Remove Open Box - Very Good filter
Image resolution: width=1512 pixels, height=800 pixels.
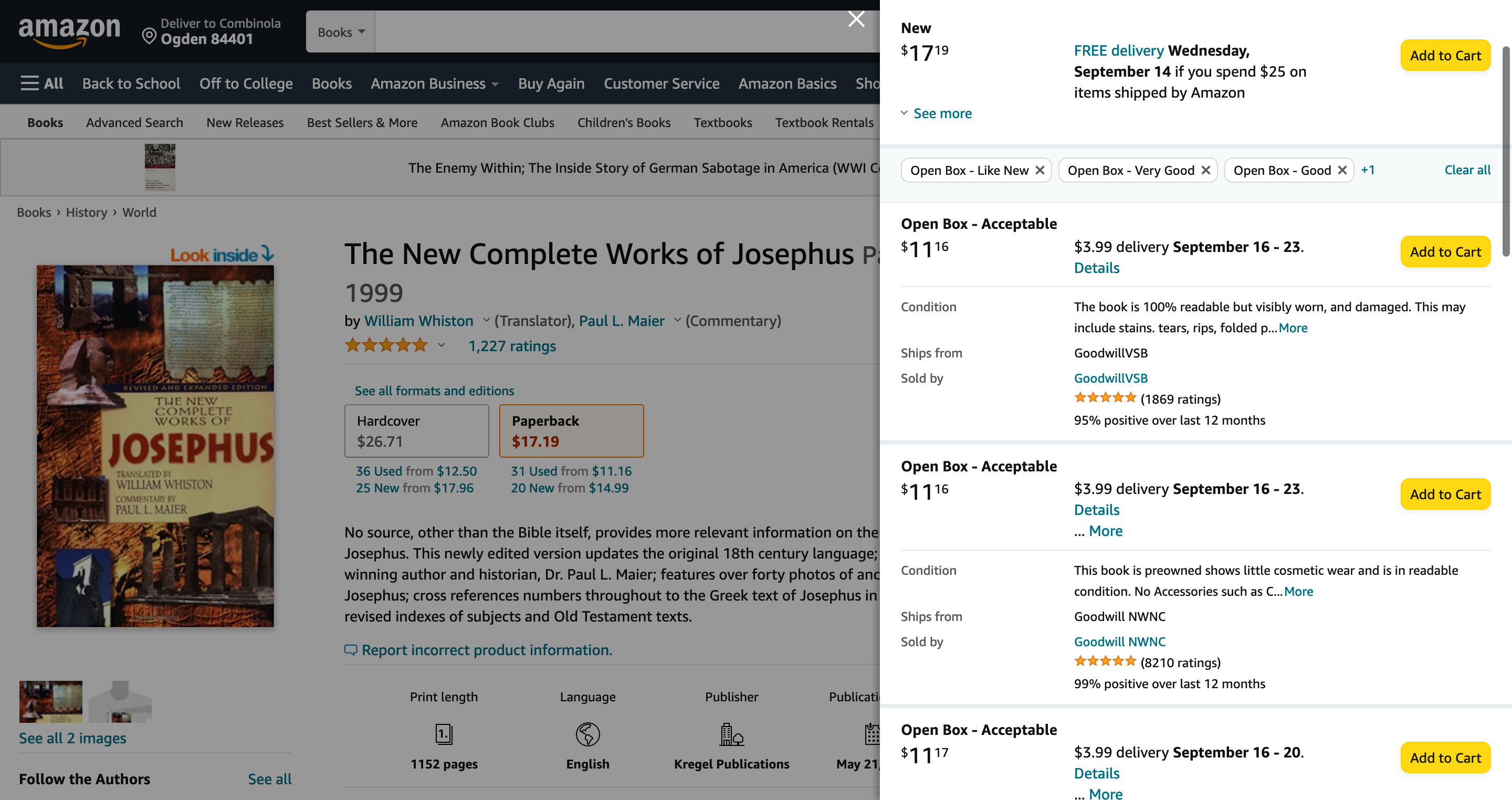click(x=1205, y=170)
